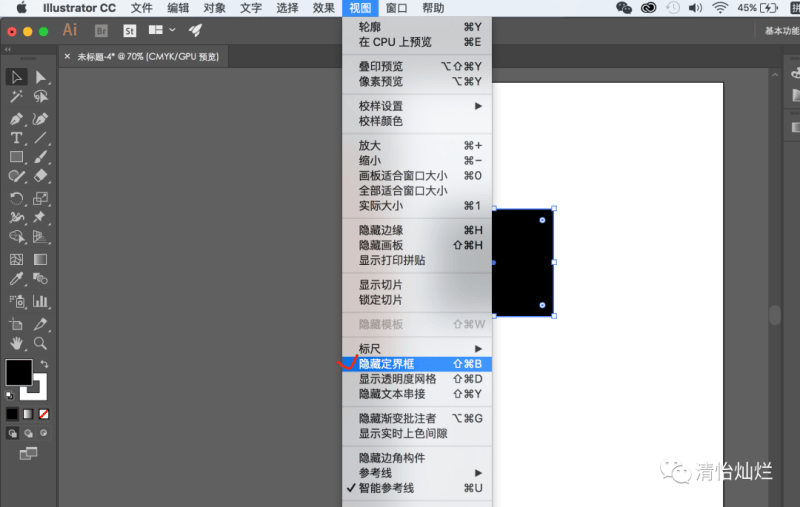
Task: Choose Draw Behind mode
Action: coord(28,433)
